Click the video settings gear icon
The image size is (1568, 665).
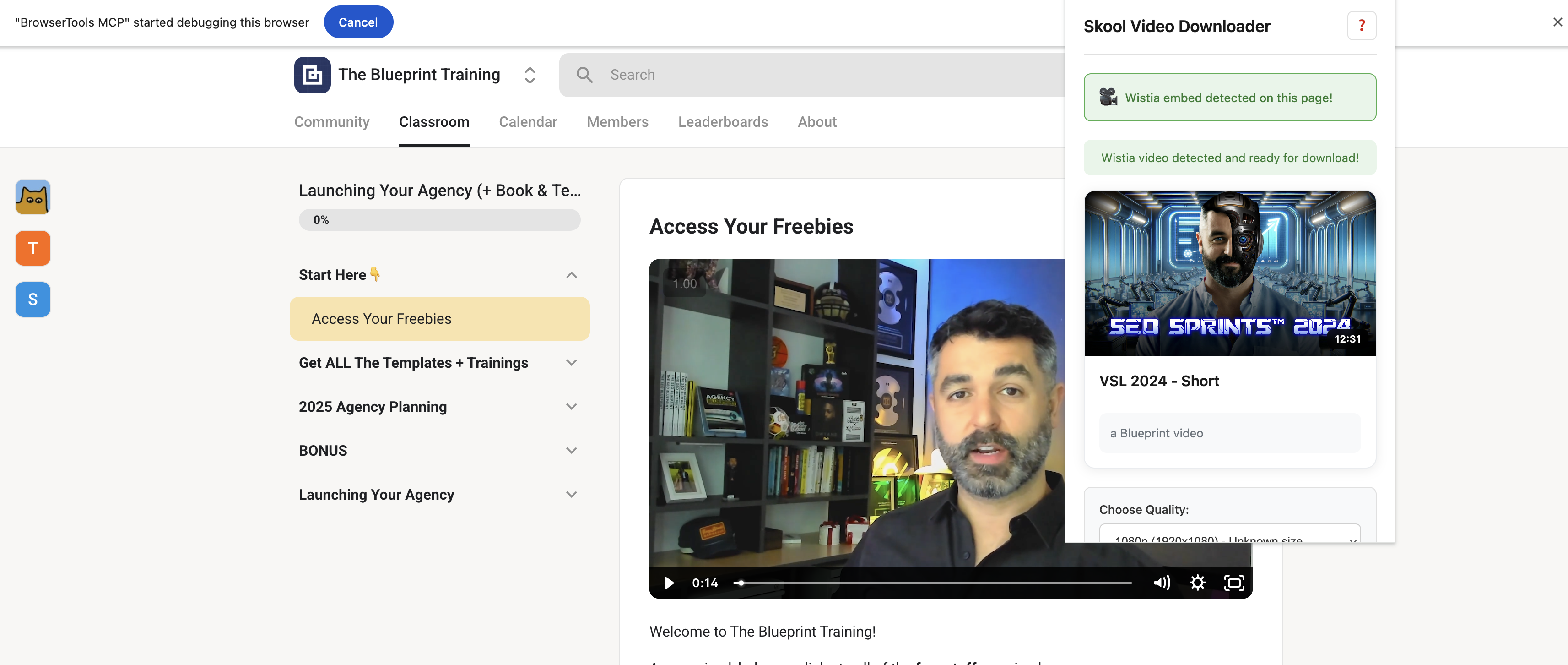[1197, 583]
